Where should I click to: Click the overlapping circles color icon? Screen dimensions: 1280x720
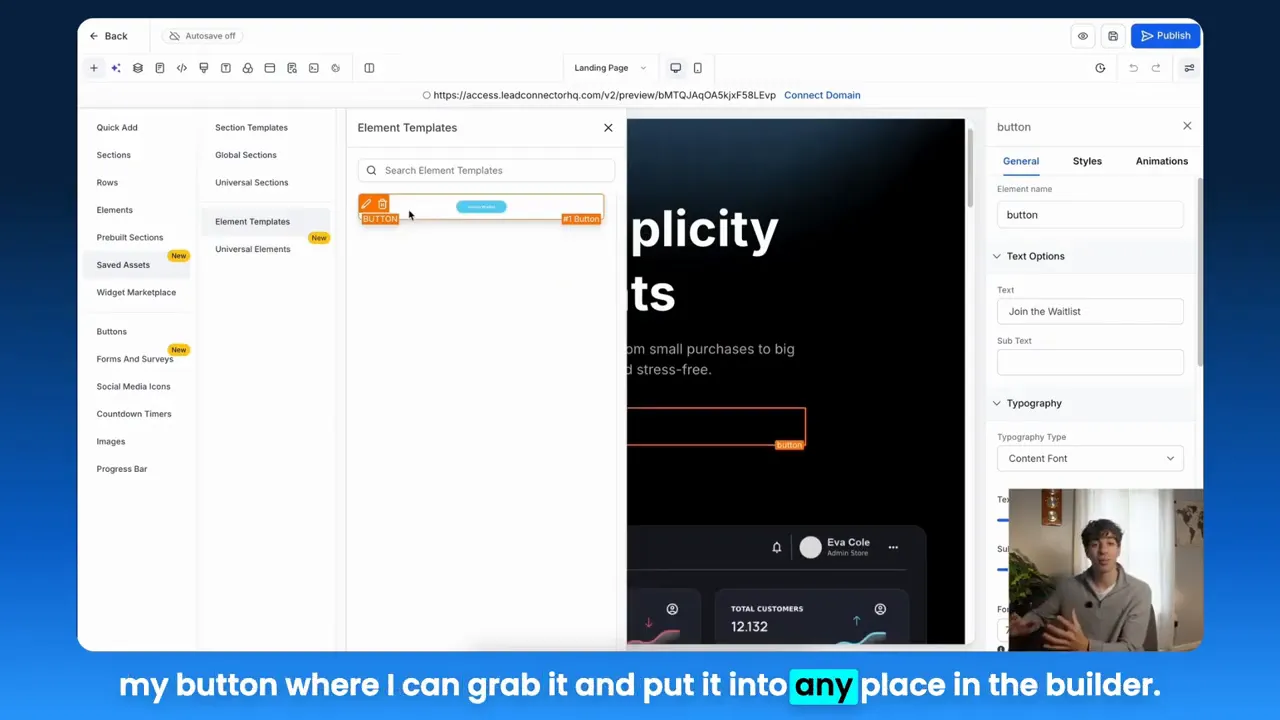pyautogui.click(x=248, y=68)
